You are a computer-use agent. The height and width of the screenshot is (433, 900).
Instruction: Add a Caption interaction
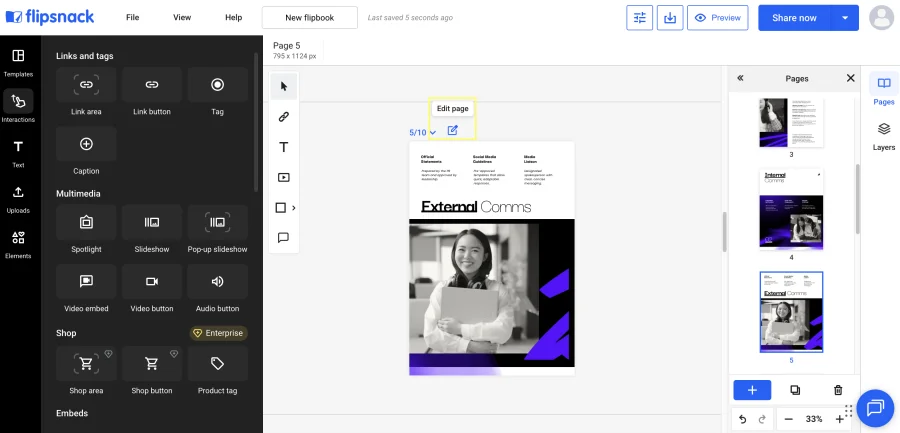(x=86, y=144)
